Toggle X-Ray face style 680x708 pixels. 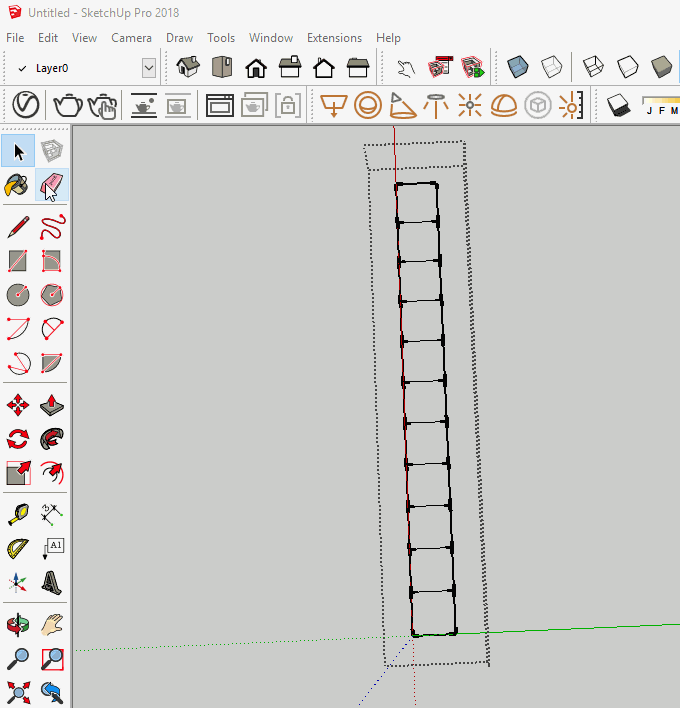click(517, 68)
